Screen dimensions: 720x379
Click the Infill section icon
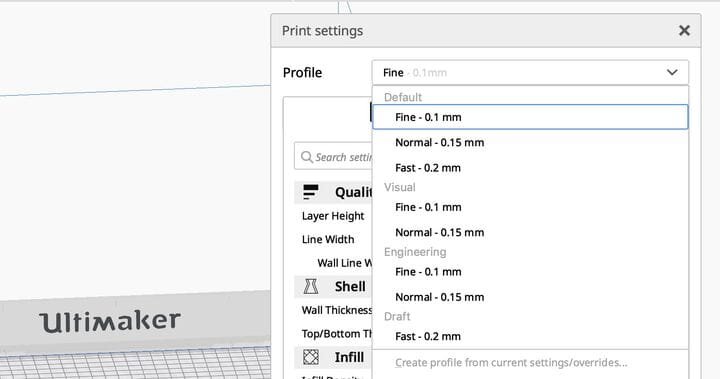click(311, 357)
